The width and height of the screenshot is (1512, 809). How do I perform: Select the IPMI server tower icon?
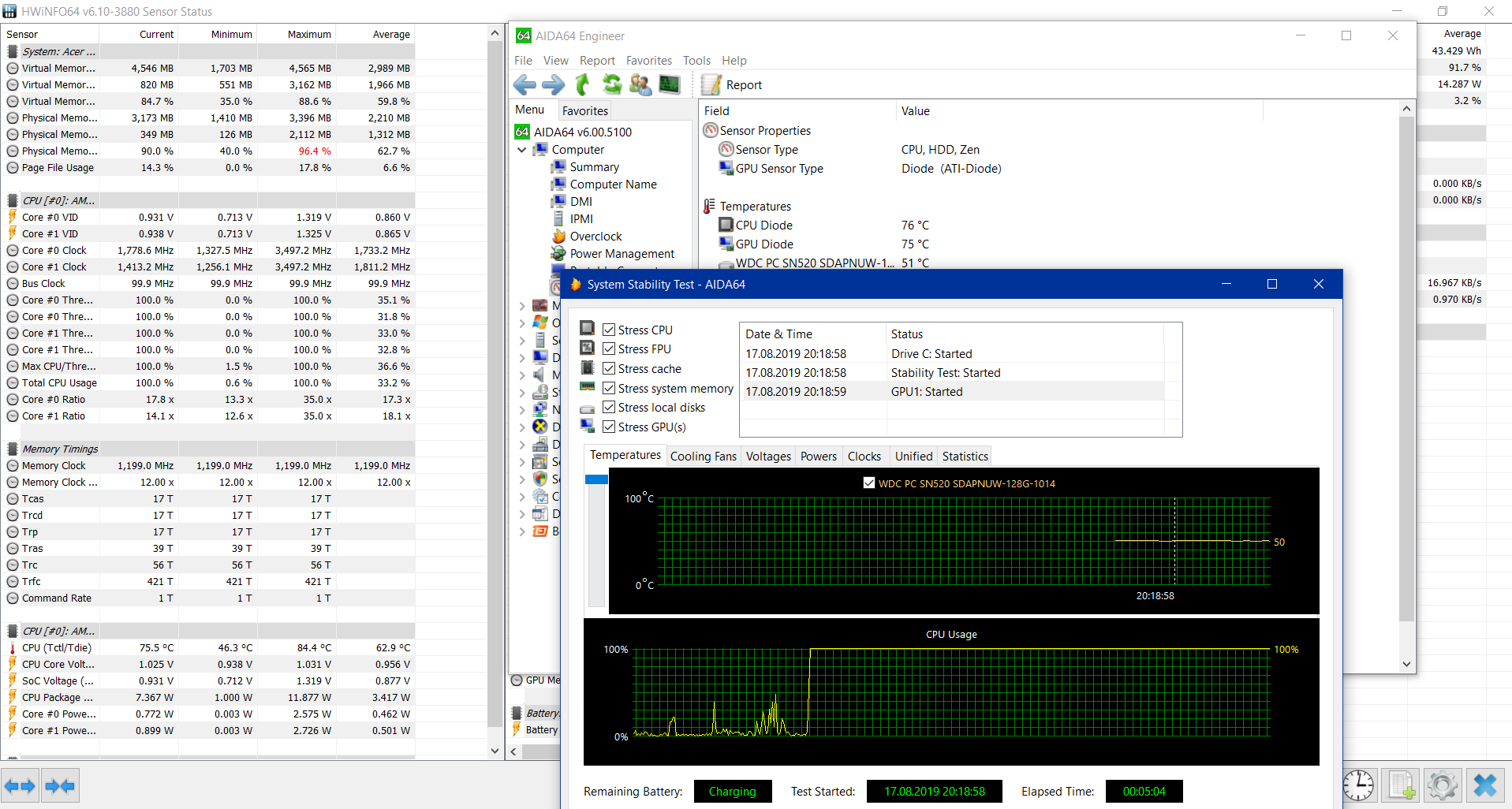558,219
